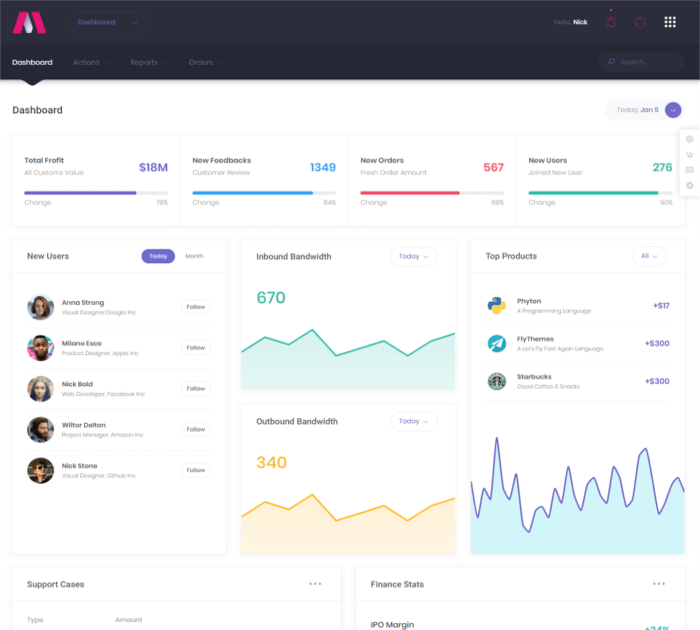The height and width of the screenshot is (630, 700).
Task: Click the lifebuoy support icon in side panel
Action: tap(690, 186)
